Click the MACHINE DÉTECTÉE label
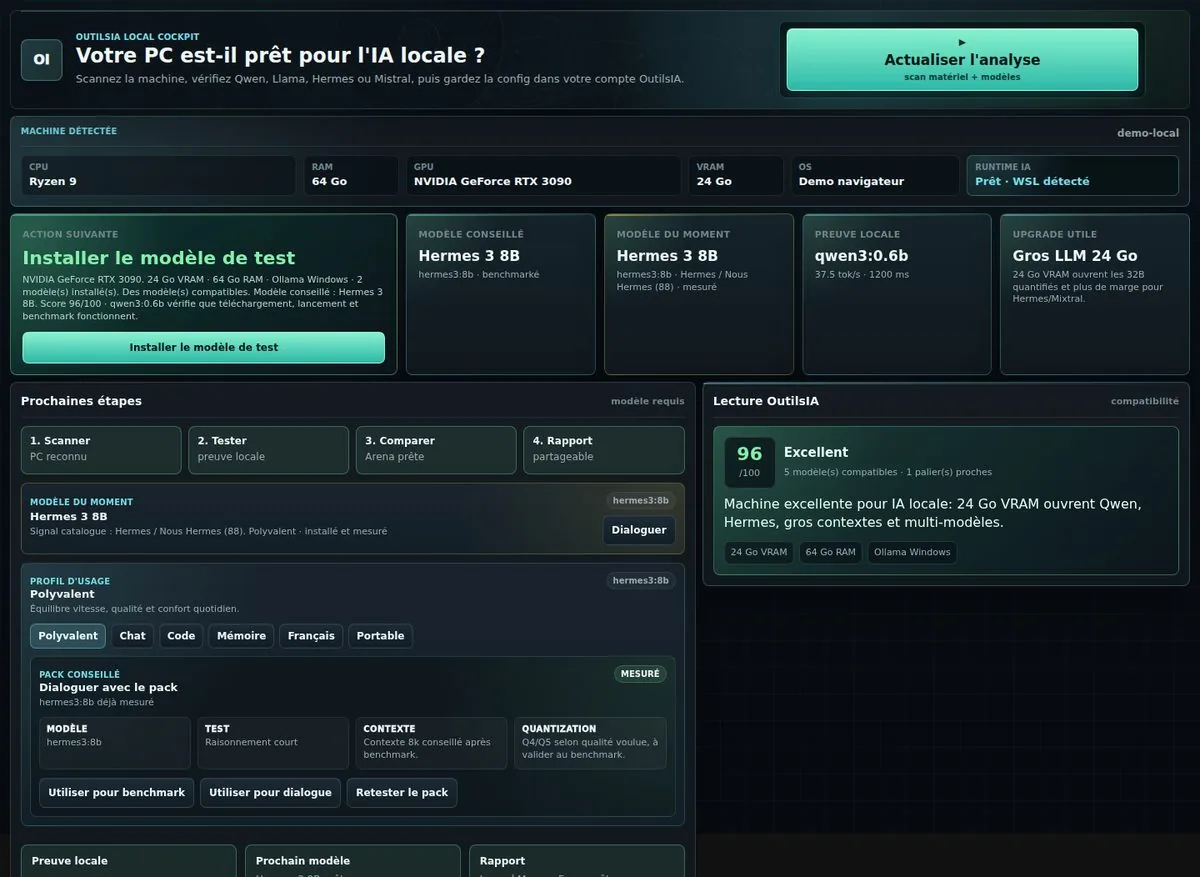Image resolution: width=1200 pixels, height=877 pixels. click(69, 131)
